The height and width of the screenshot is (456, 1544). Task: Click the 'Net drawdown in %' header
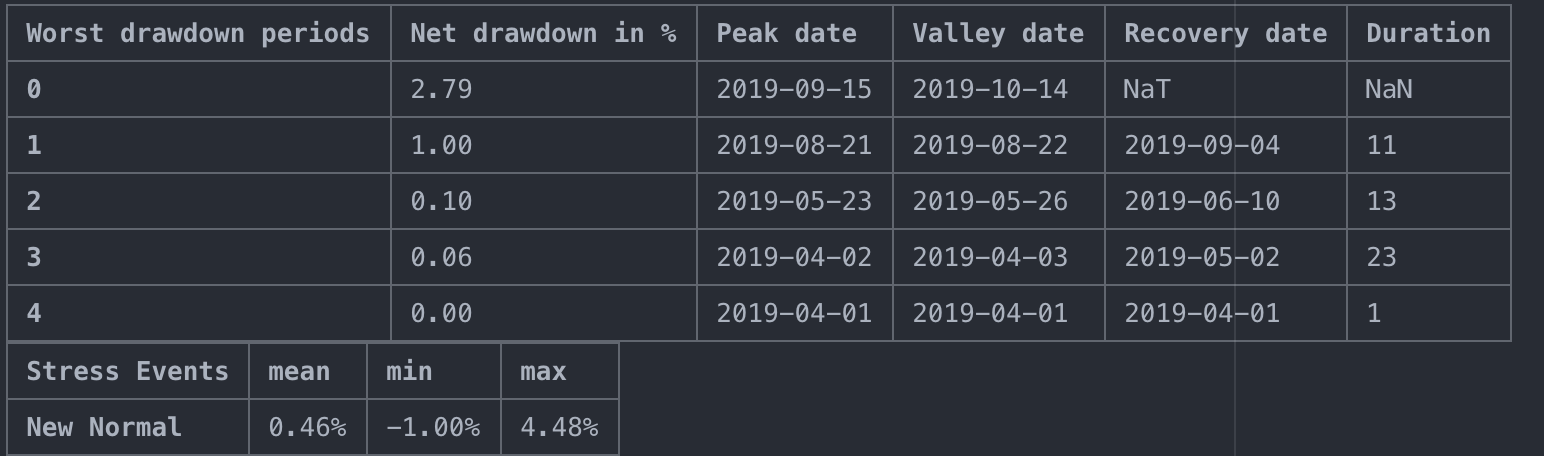pyautogui.click(x=543, y=33)
